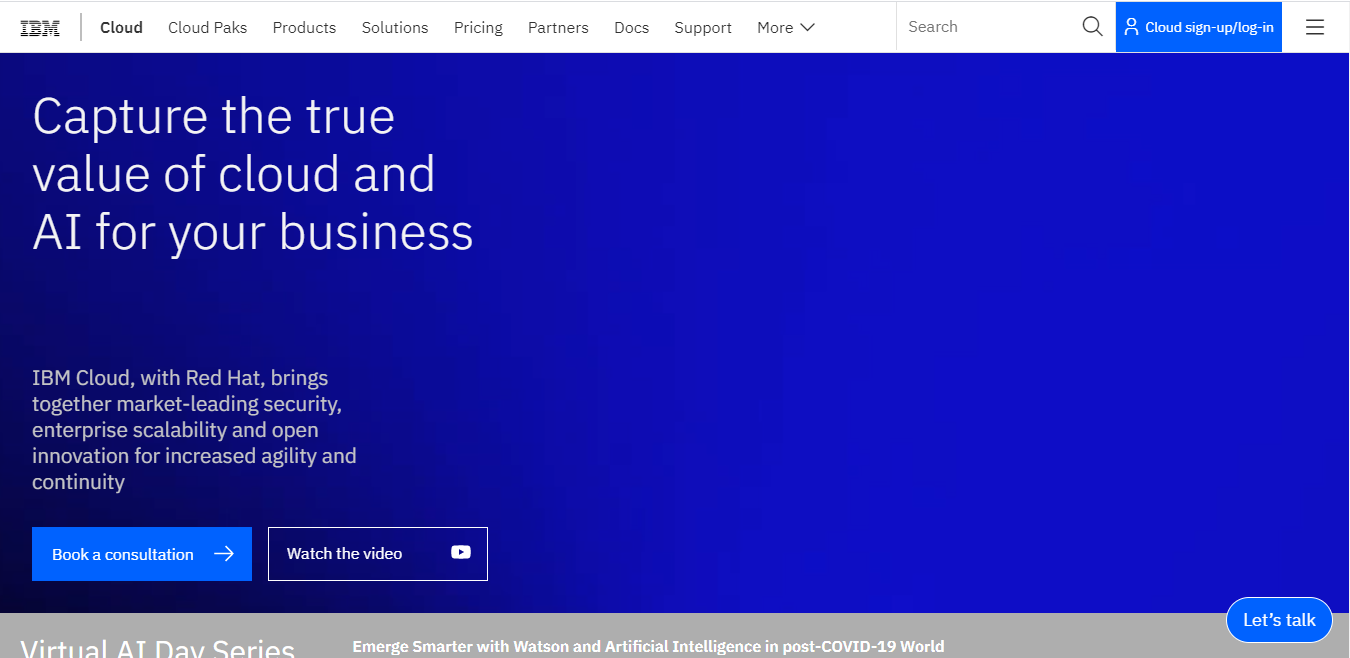Click the search magnifier icon

tap(1092, 27)
